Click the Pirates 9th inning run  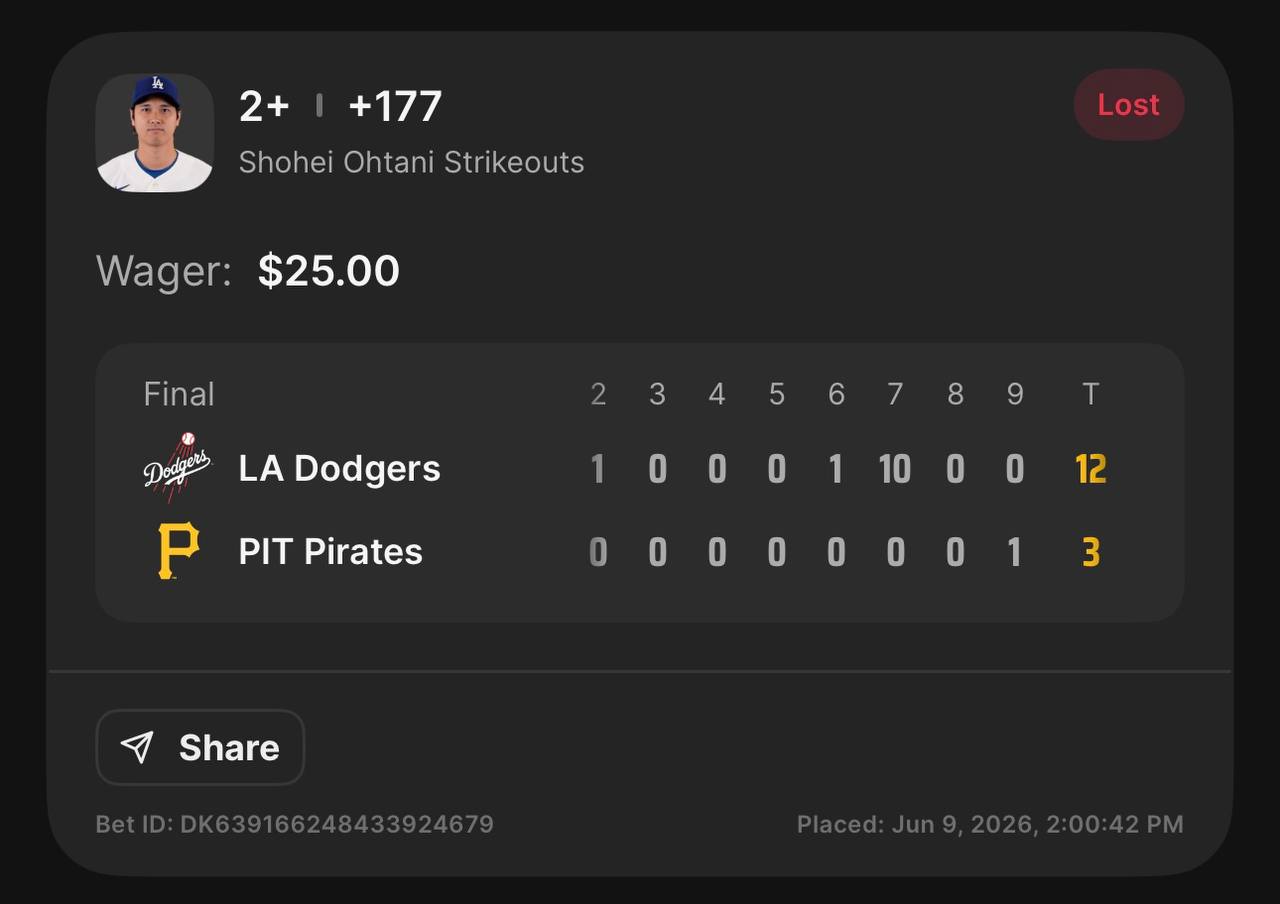1014,552
